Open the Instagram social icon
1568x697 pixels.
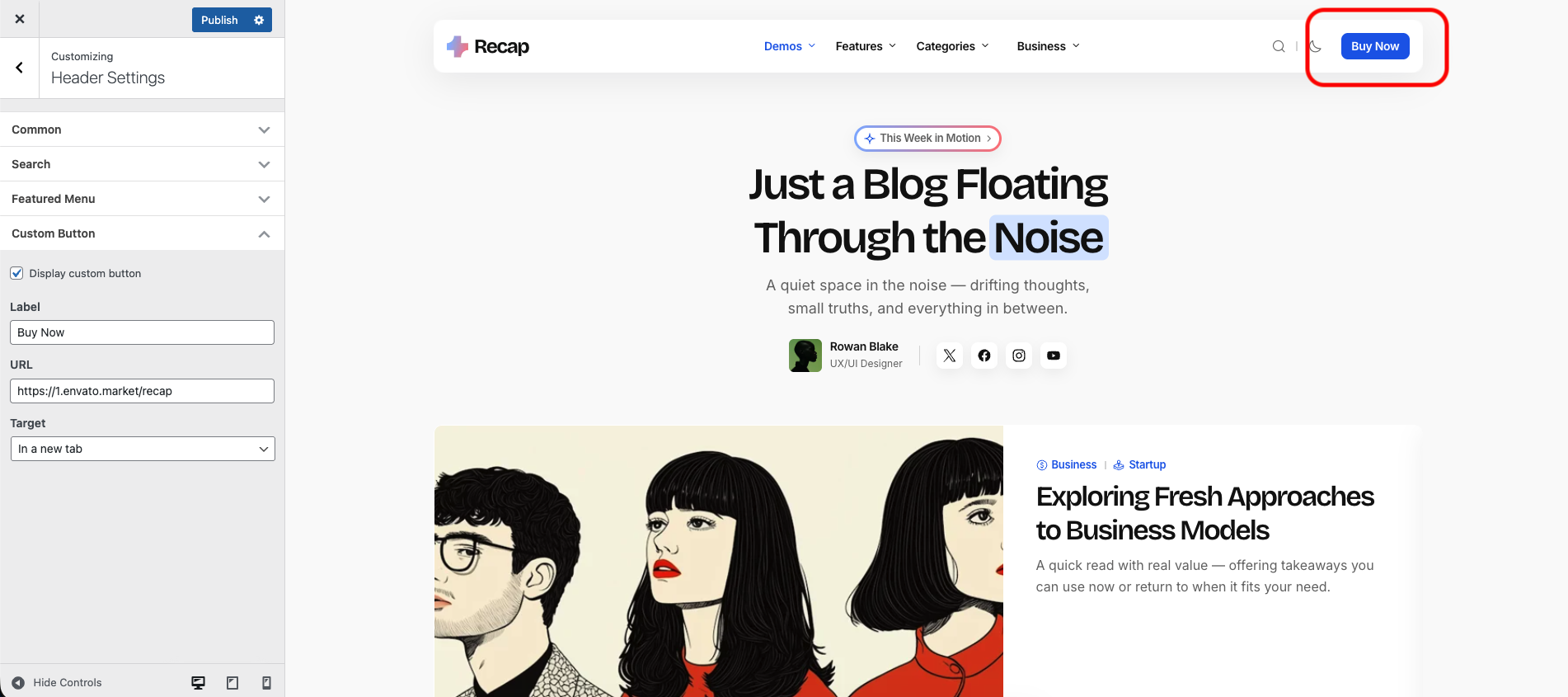pyautogui.click(x=1019, y=356)
